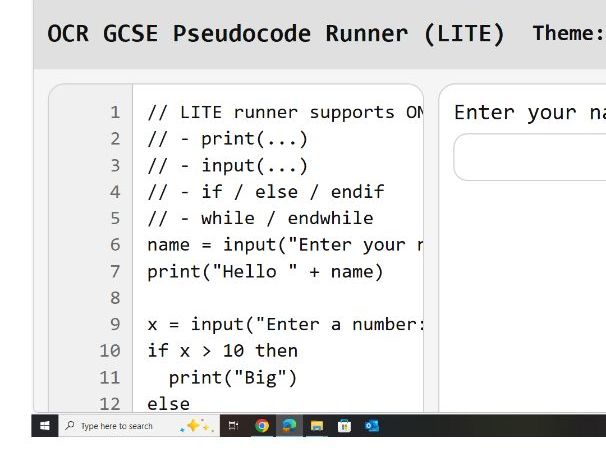Switch to Microsoft Edge in the taskbar

click(289, 426)
